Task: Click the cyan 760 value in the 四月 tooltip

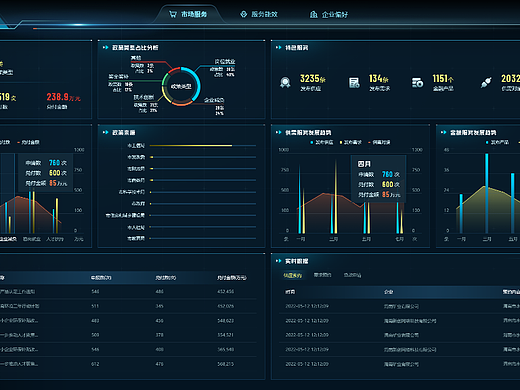Action: (x=387, y=174)
